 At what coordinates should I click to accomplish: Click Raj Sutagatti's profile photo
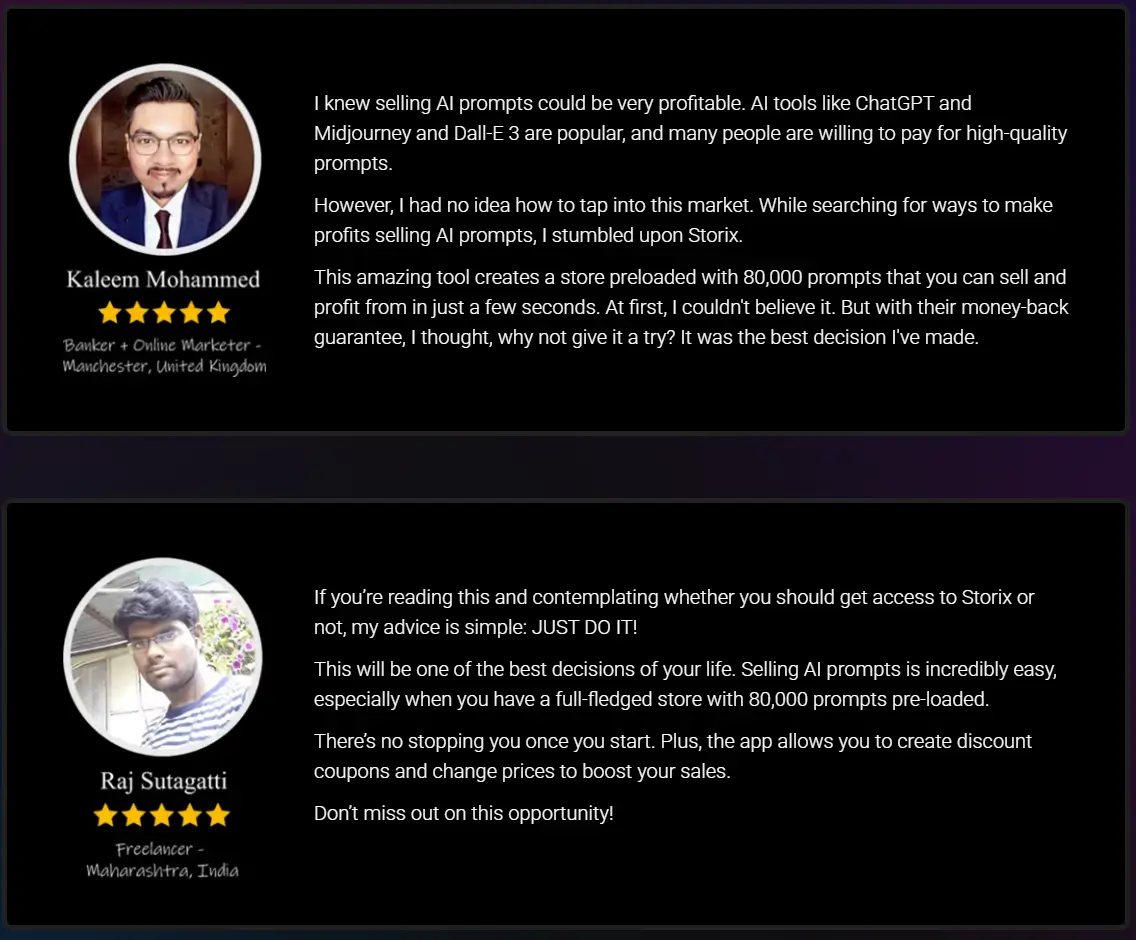click(x=163, y=657)
